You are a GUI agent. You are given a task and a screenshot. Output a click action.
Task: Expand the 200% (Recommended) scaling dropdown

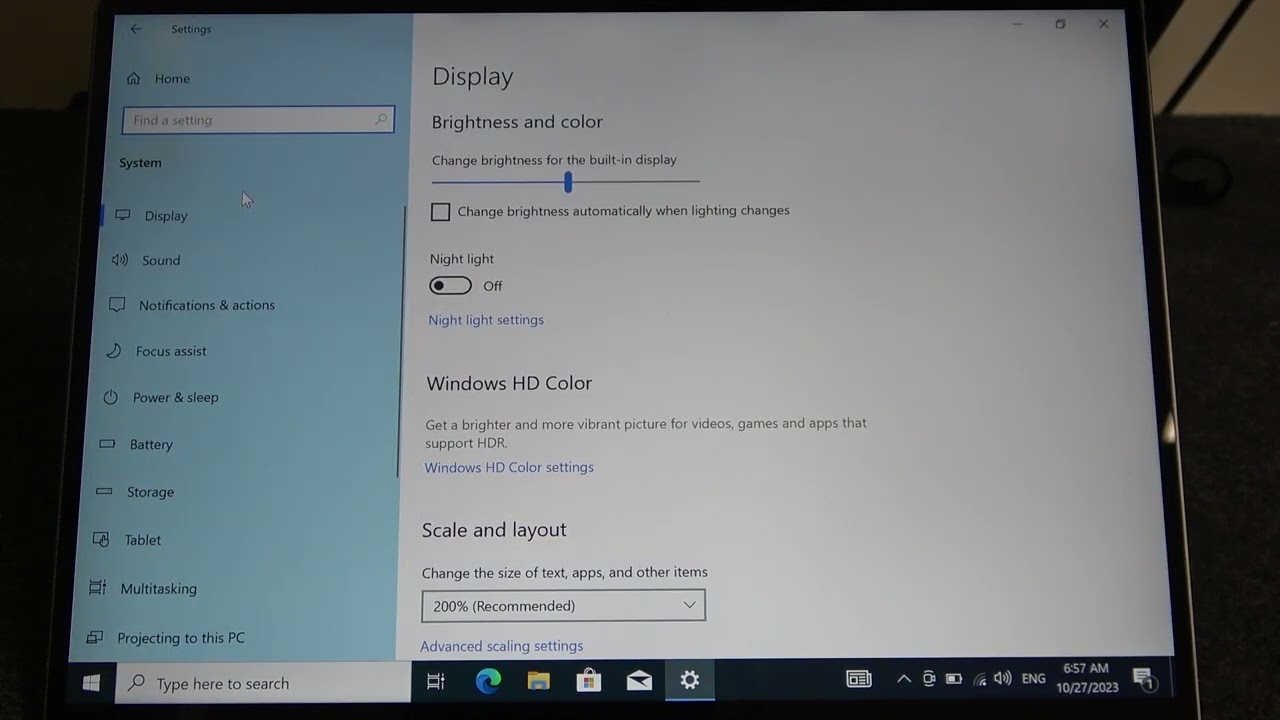tap(563, 606)
